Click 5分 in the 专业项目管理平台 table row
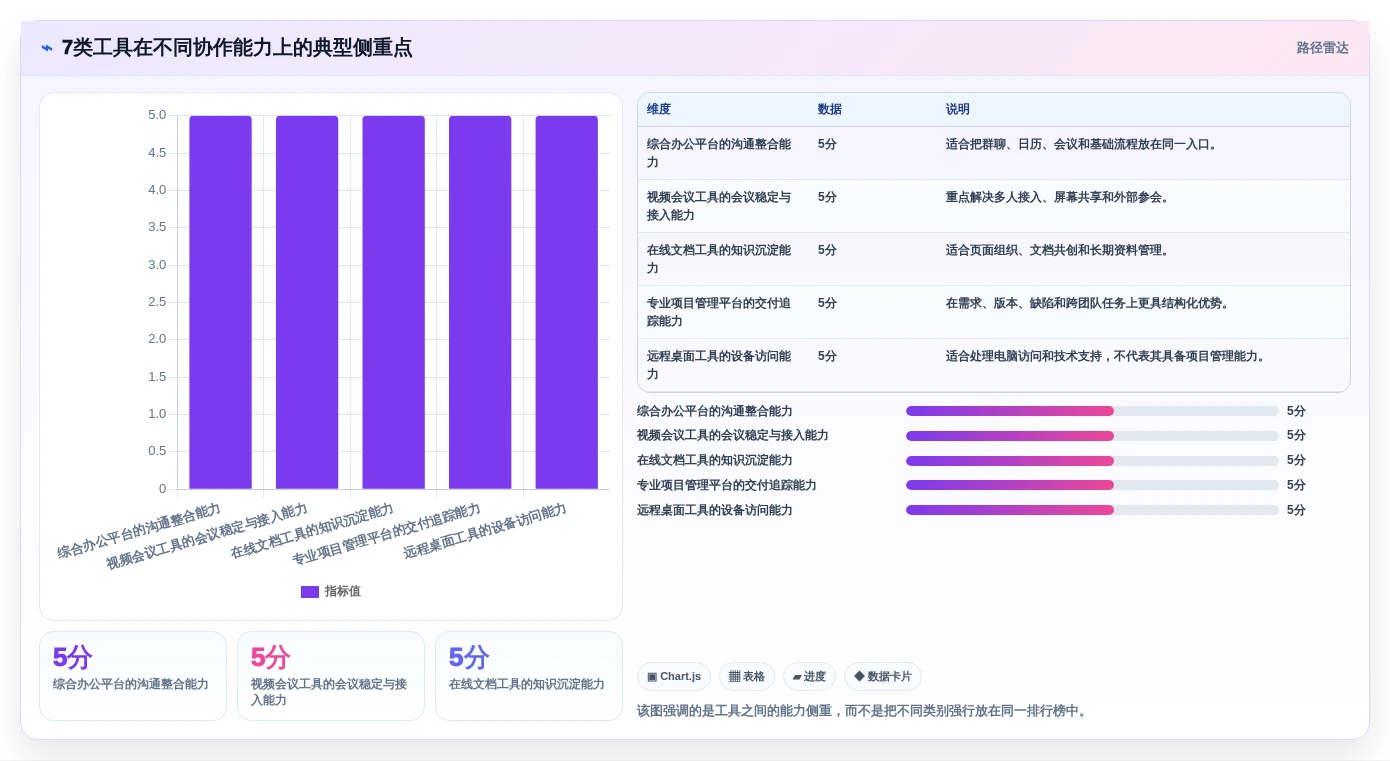Viewport: 1390px width, 761px height. pyautogui.click(x=827, y=303)
